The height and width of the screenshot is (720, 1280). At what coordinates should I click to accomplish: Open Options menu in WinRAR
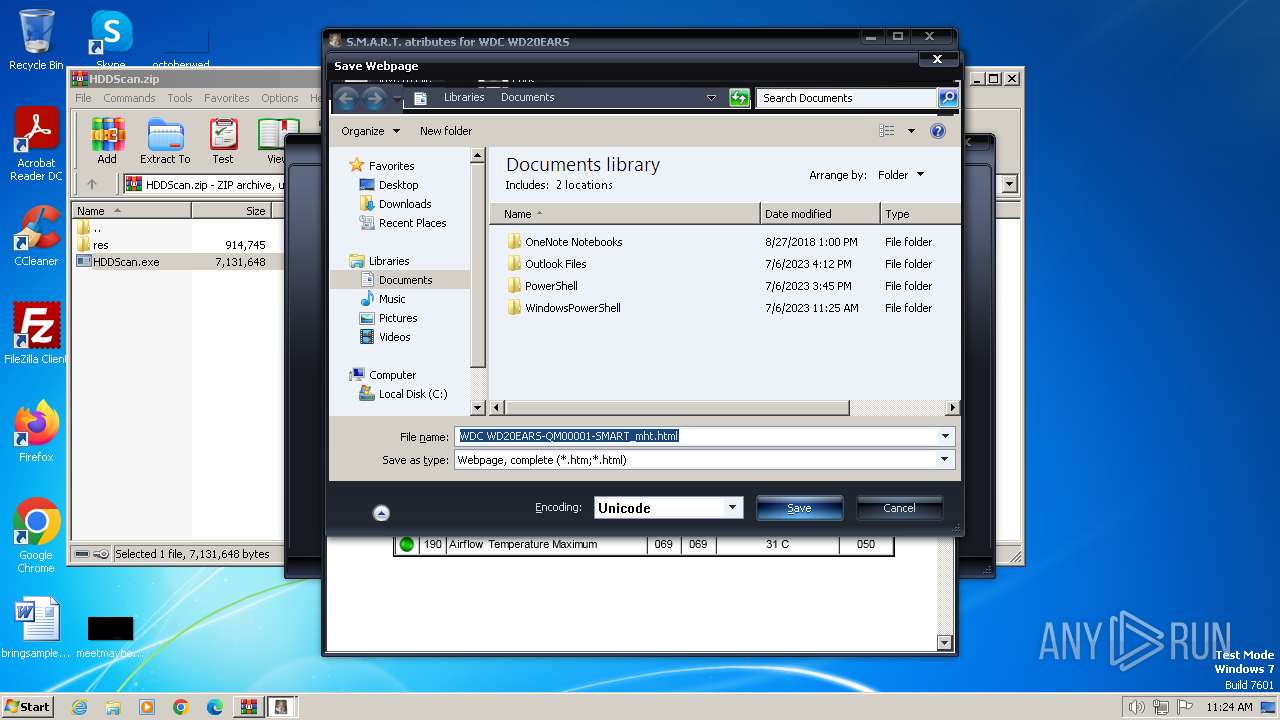coord(280,98)
